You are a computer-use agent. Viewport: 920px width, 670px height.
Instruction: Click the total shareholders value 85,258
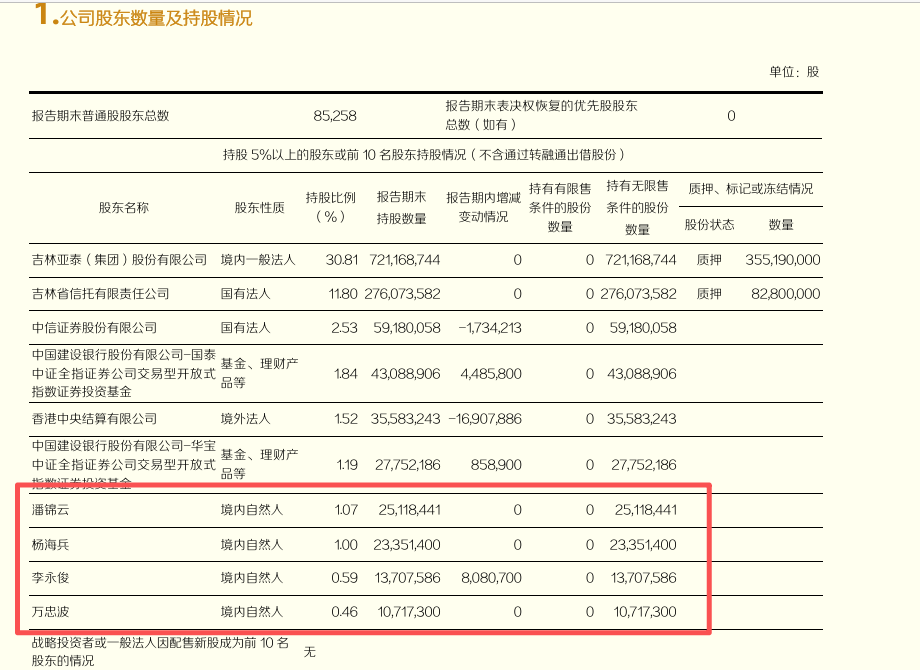pos(335,116)
